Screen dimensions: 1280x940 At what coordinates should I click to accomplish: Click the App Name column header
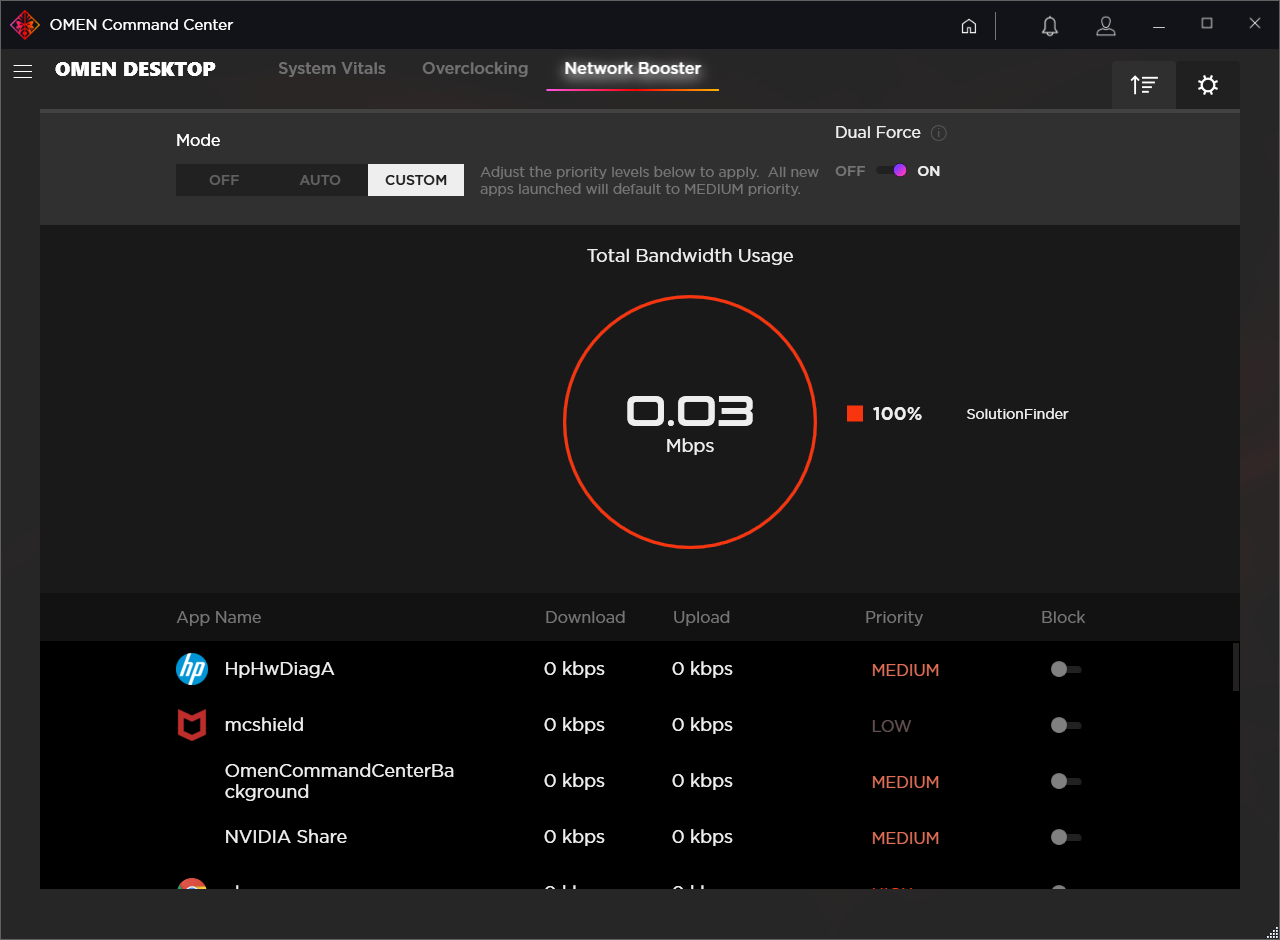pyautogui.click(x=219, y=617)
